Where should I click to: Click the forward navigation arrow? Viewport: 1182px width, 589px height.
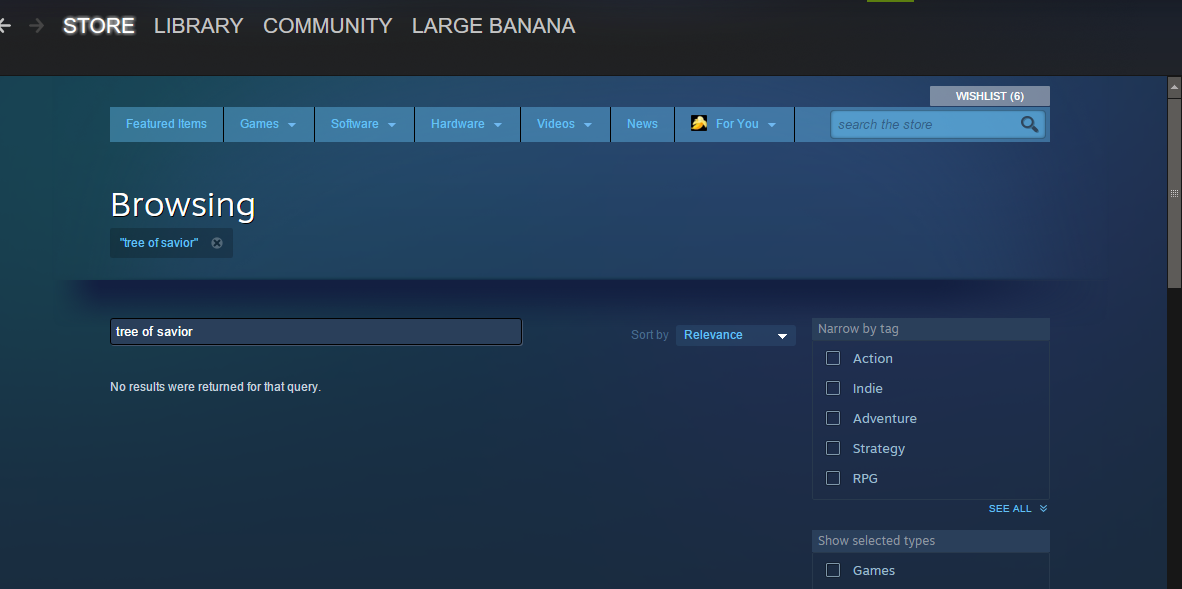coord(37,26)
